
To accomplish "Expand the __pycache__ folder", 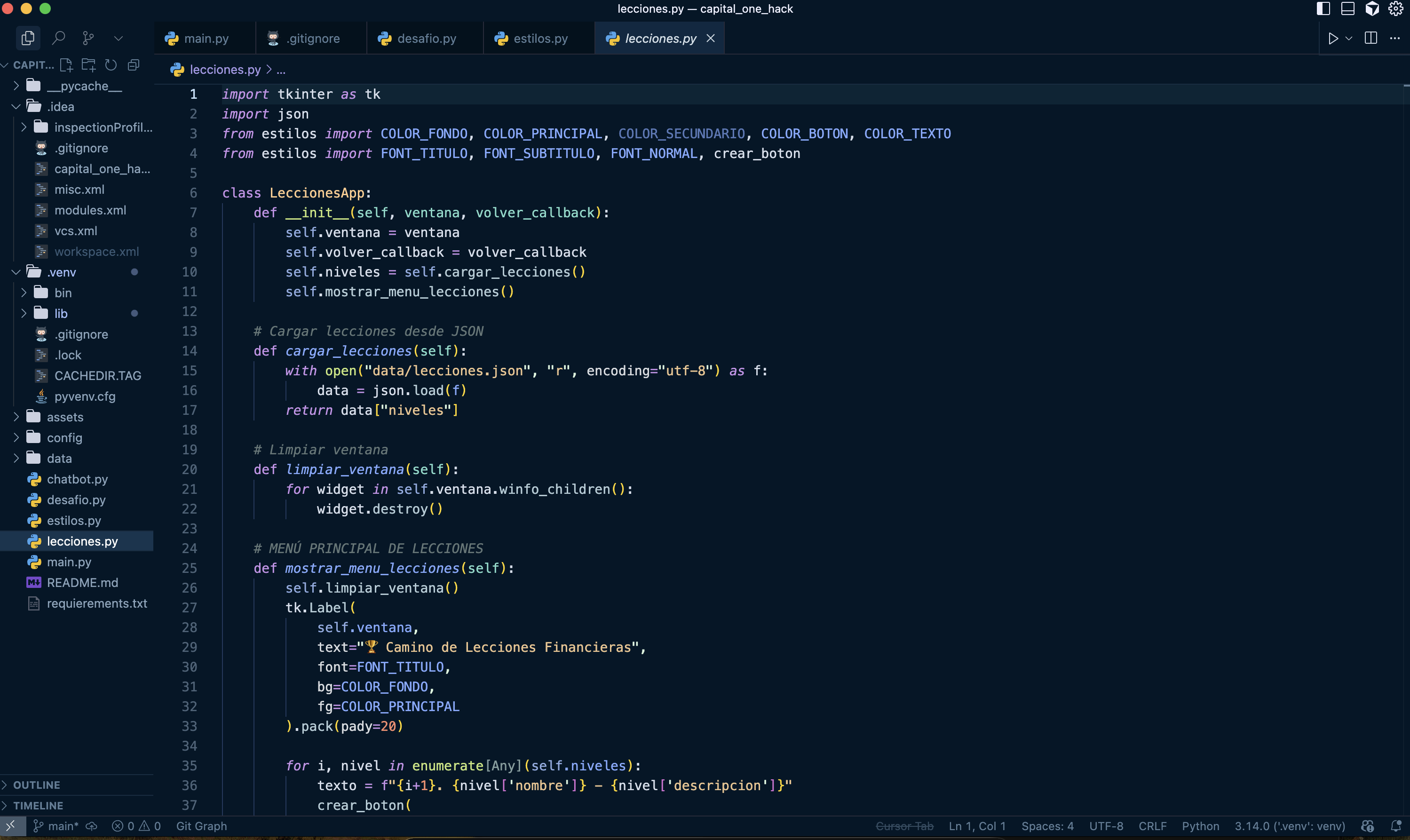I will pos(84,86).
